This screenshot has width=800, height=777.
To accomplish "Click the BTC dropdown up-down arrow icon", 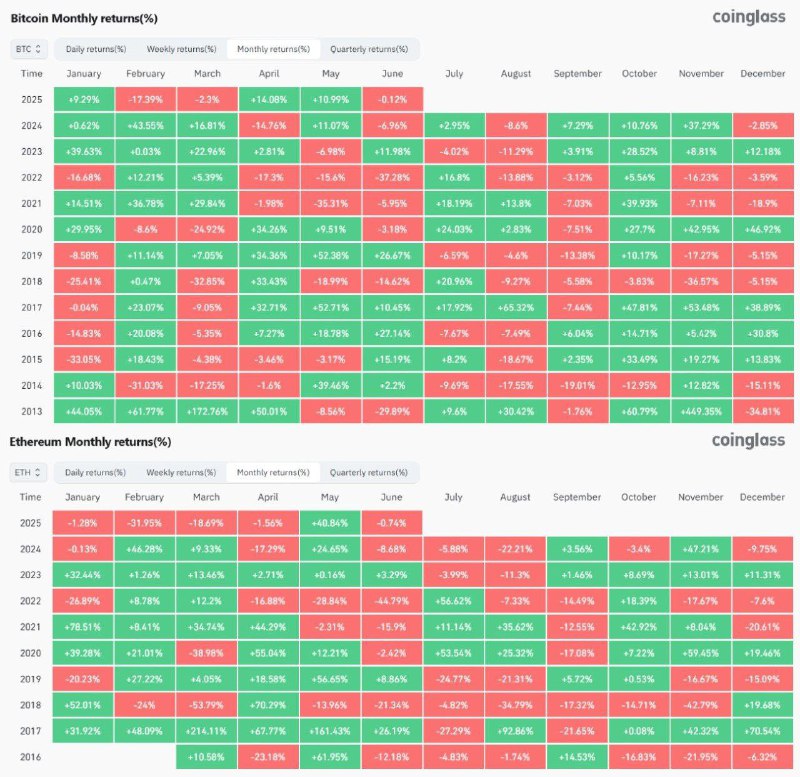I will pyautogui.click(x=38, y=49).
